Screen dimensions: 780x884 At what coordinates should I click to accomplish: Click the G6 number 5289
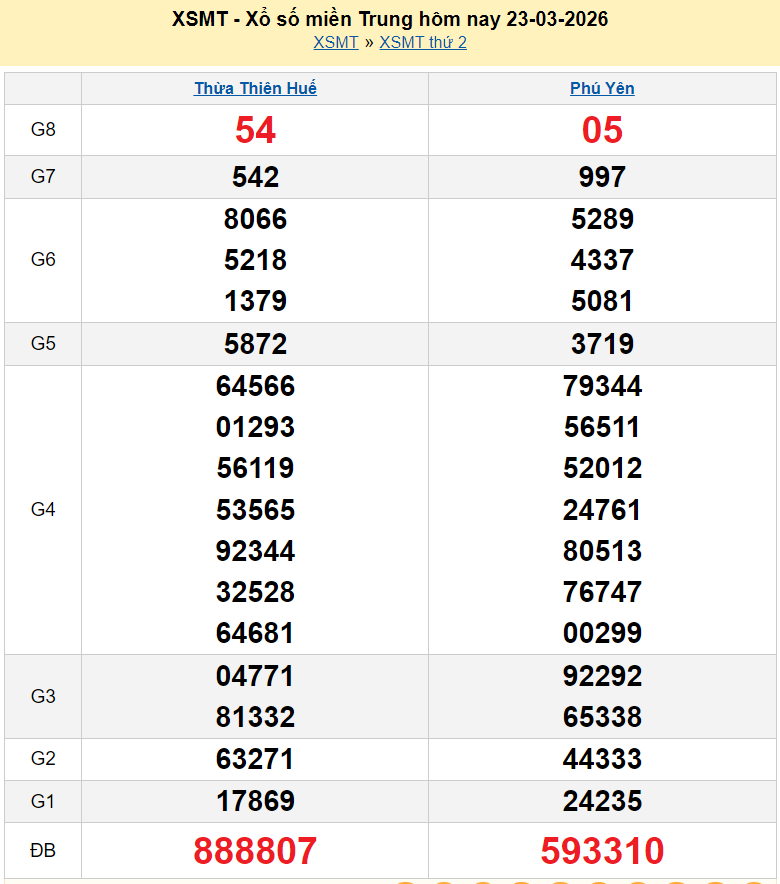602,219
